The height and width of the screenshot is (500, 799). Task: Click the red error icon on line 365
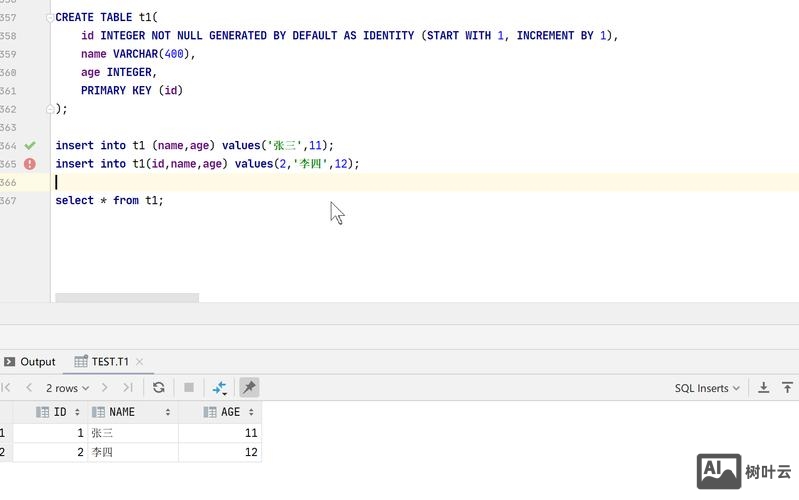click(30, 164)
